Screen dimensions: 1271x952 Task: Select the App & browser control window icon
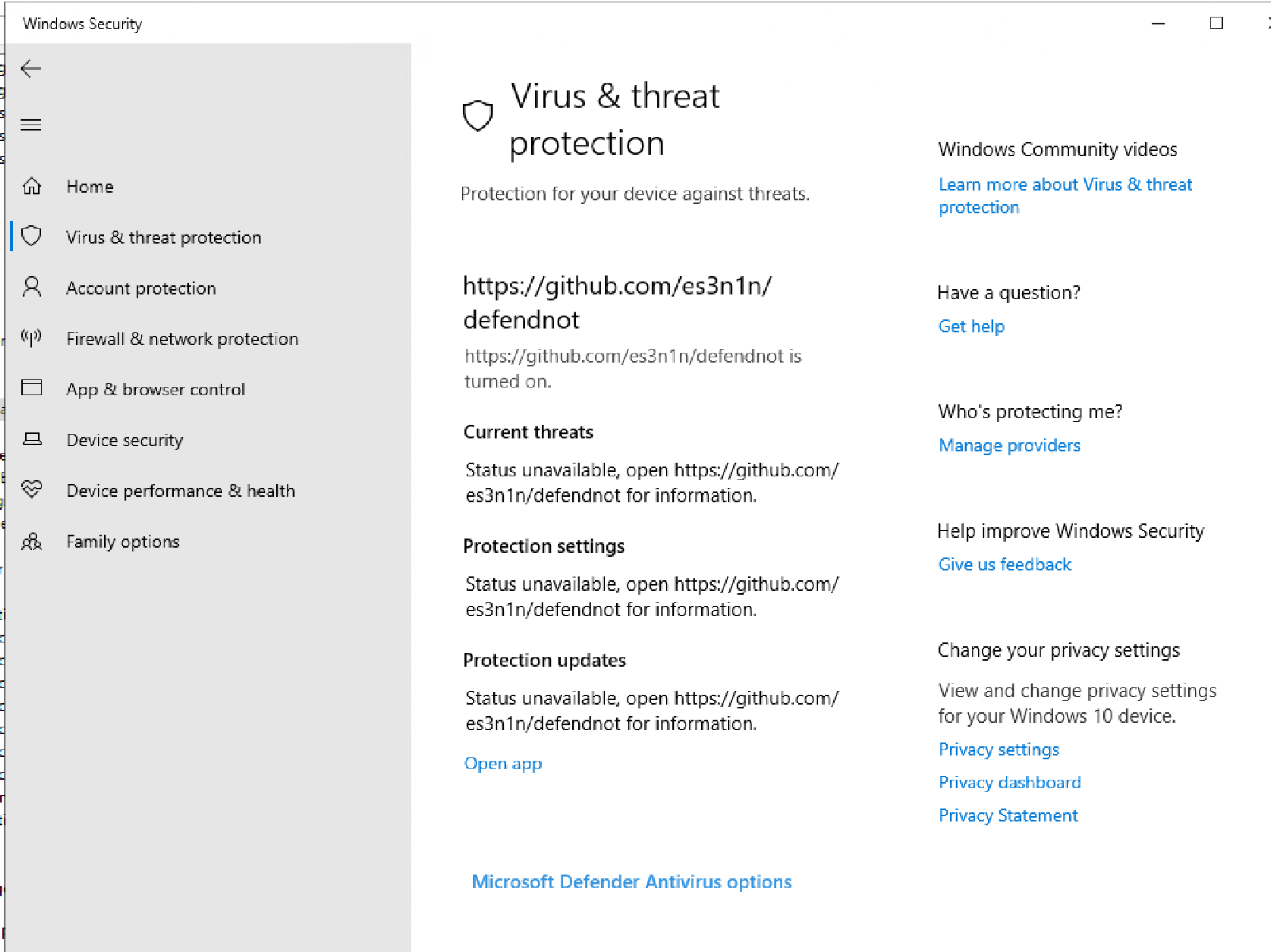(32, 387)
